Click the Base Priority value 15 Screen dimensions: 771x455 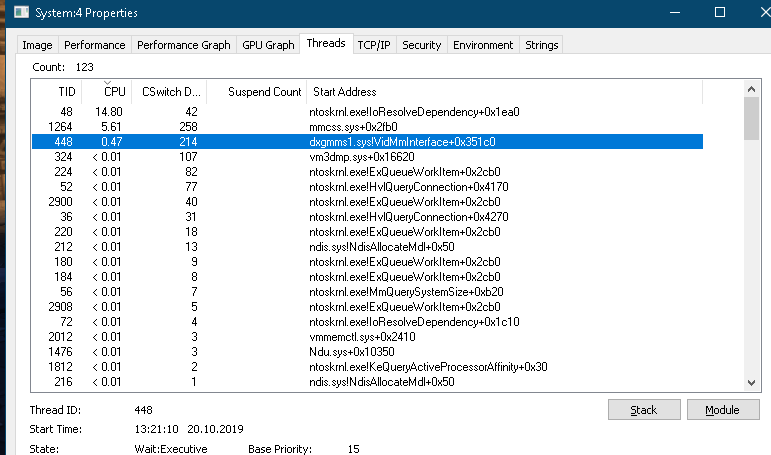(x=354, y=449)
